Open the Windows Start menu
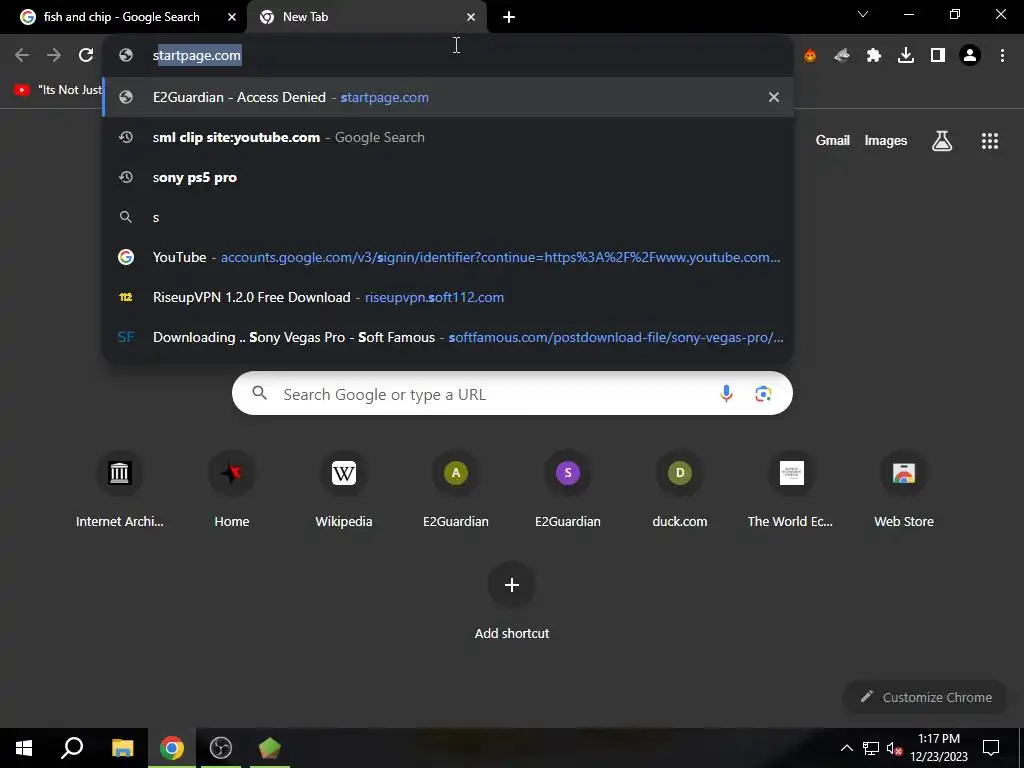Image resolution: width=1024 pixels, height=768 pixels. [x=24, y=748]
